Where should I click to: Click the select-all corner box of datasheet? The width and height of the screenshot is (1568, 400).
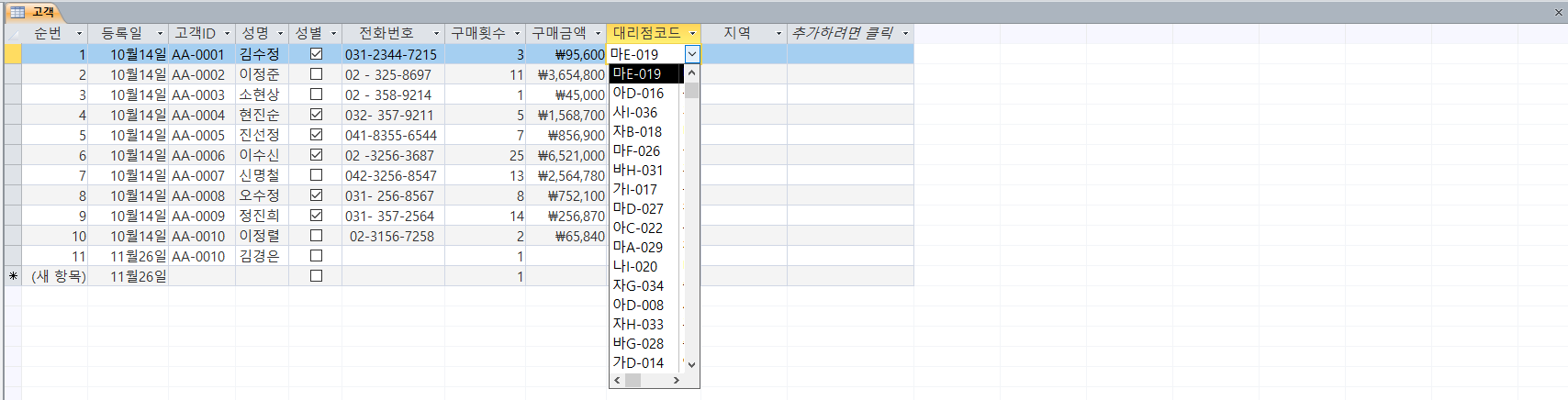pos(13,33)
